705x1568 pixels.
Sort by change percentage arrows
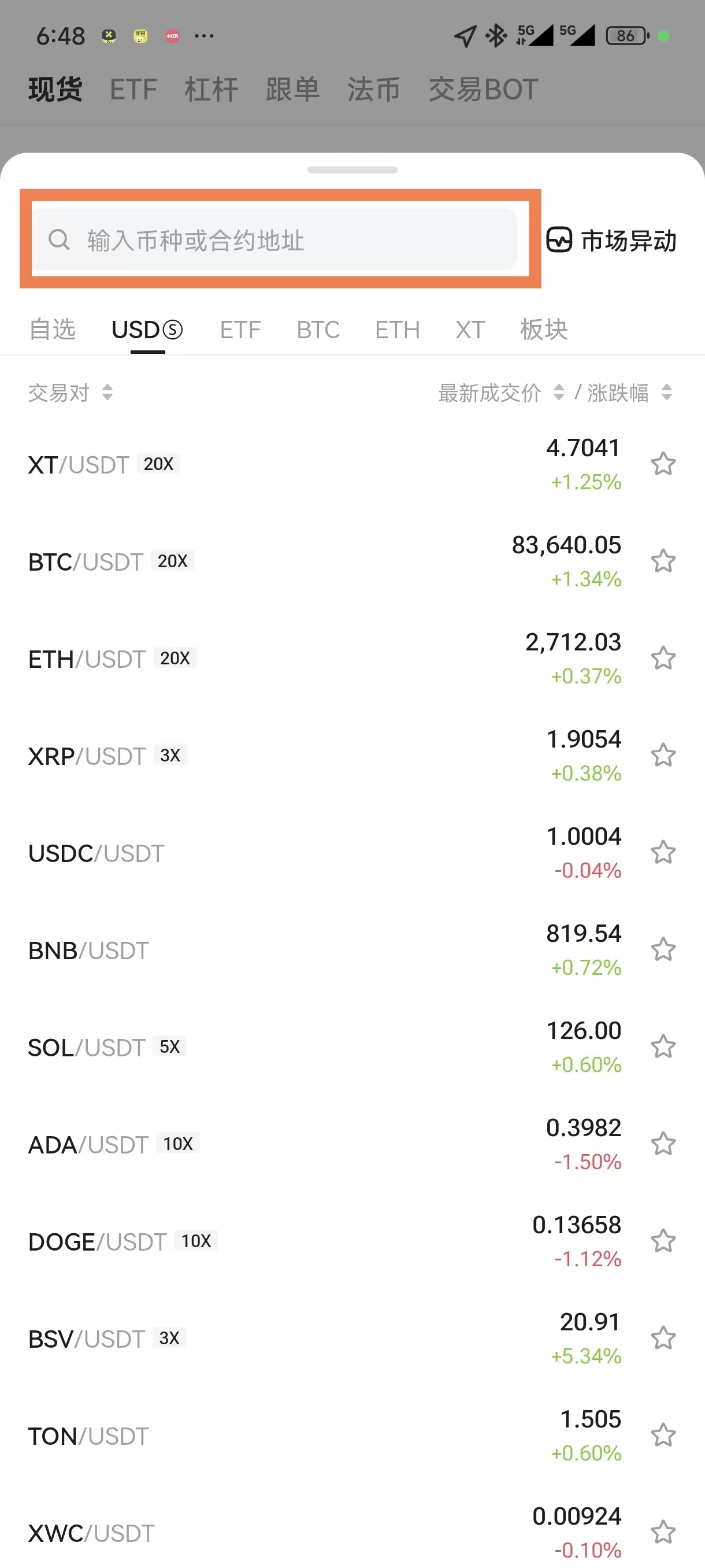[666, 393]
